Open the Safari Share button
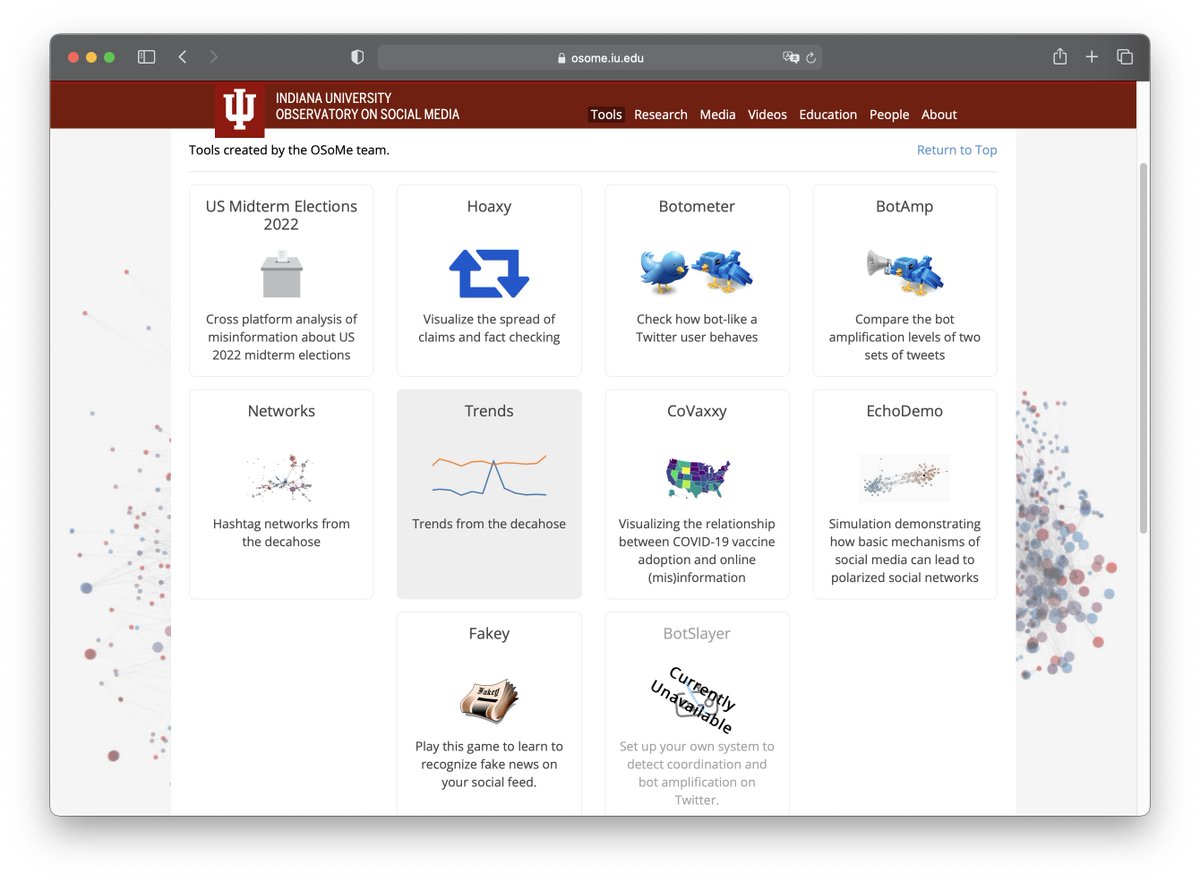 click(x=1060, y=57)
